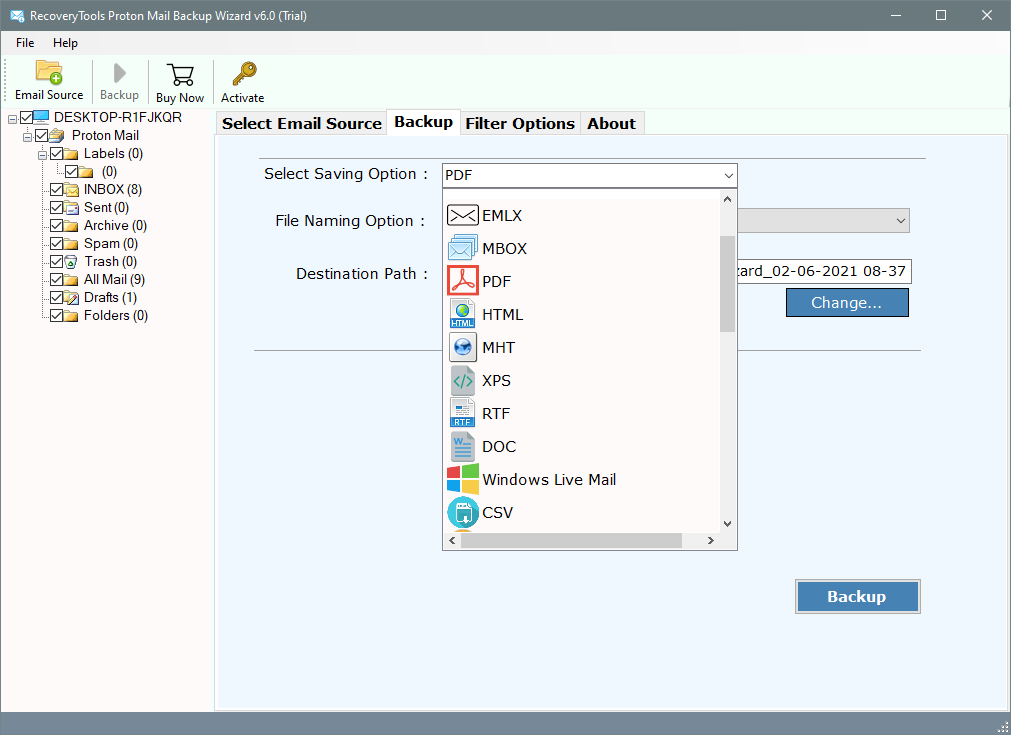Click the format list scroll up arrow

727,199
